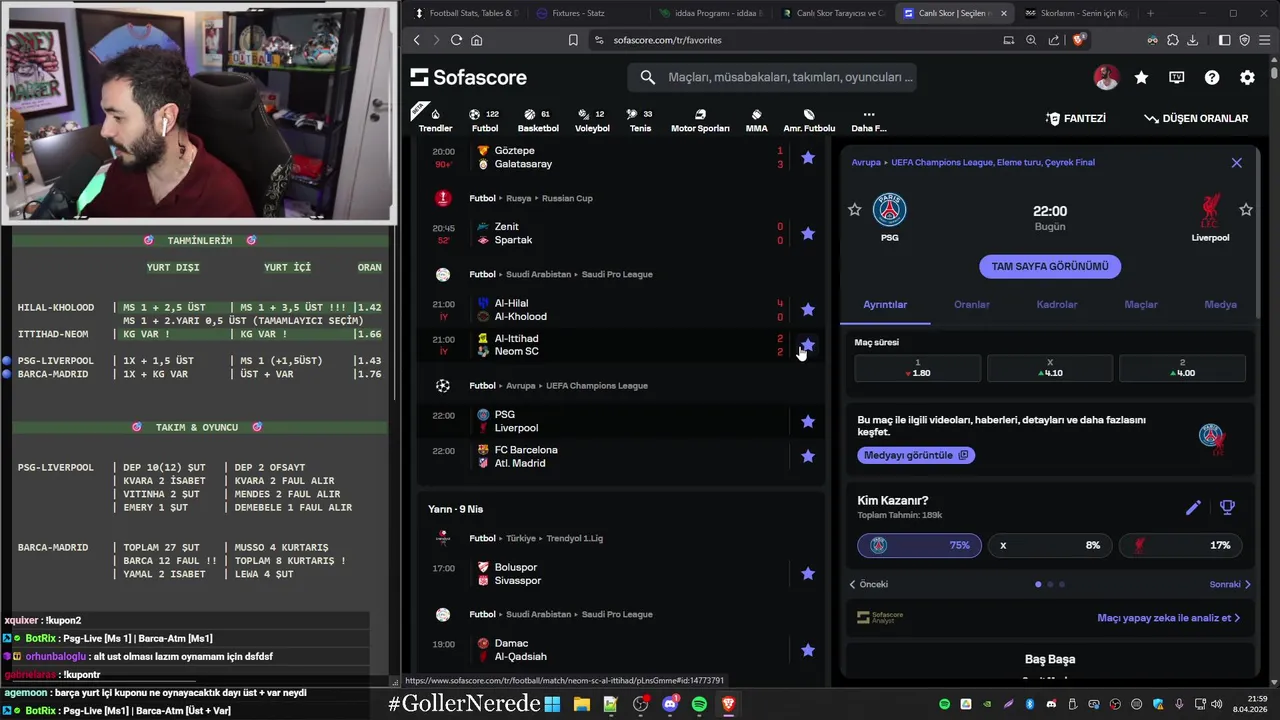Open favorites star in Sofascore header
Image resolution: width=1280 pixels, height=720 pixels.
point(1141,77)
